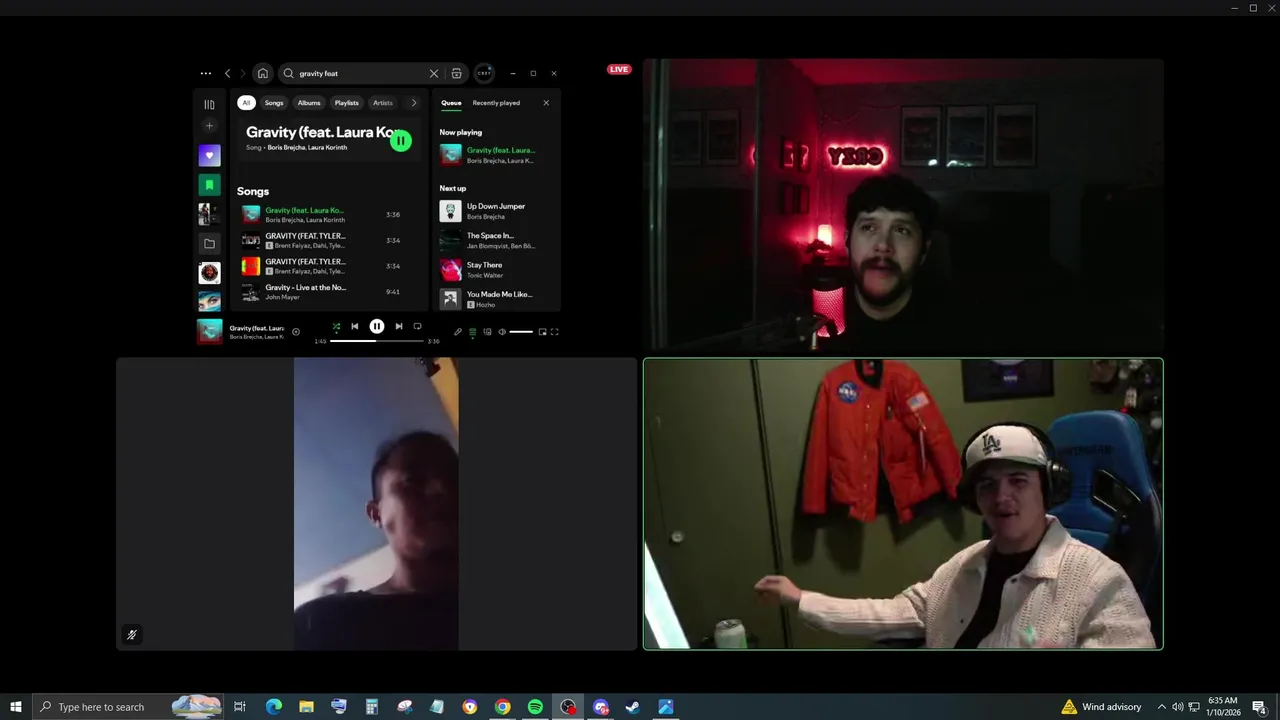Open Steam from the taskbar
The height and width of the screenshot is (720, 1280).
633,707
